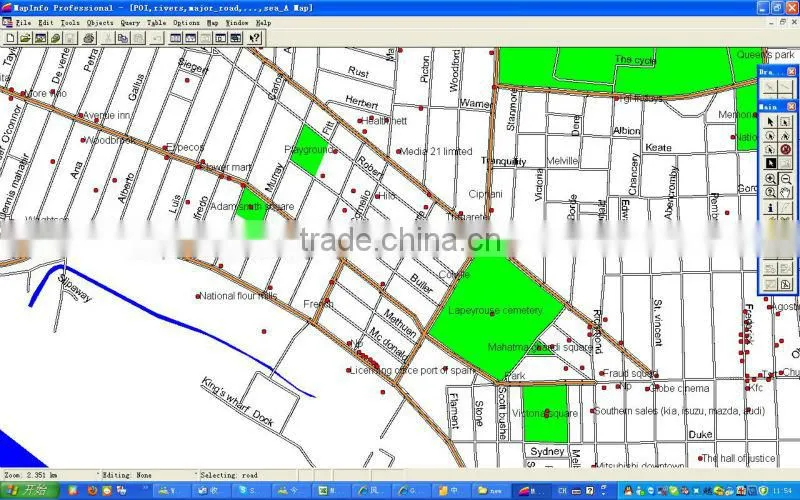The width and height of the screenshot is (800, 500).
Task: Click the Lapeyrouse cemetery label
Action: [x=495, y=310]
